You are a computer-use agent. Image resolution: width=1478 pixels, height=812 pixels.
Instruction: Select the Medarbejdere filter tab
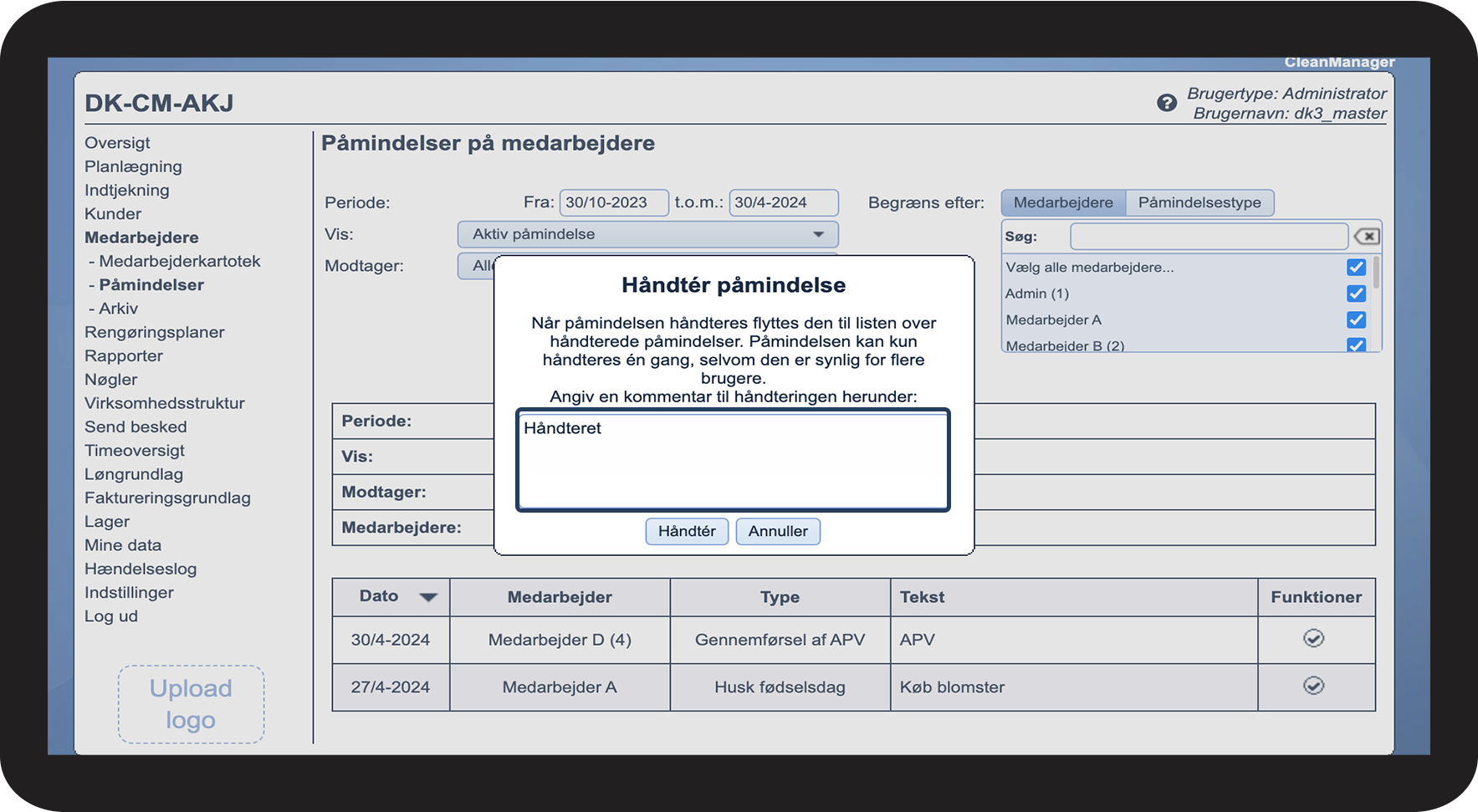[1062, 202]
